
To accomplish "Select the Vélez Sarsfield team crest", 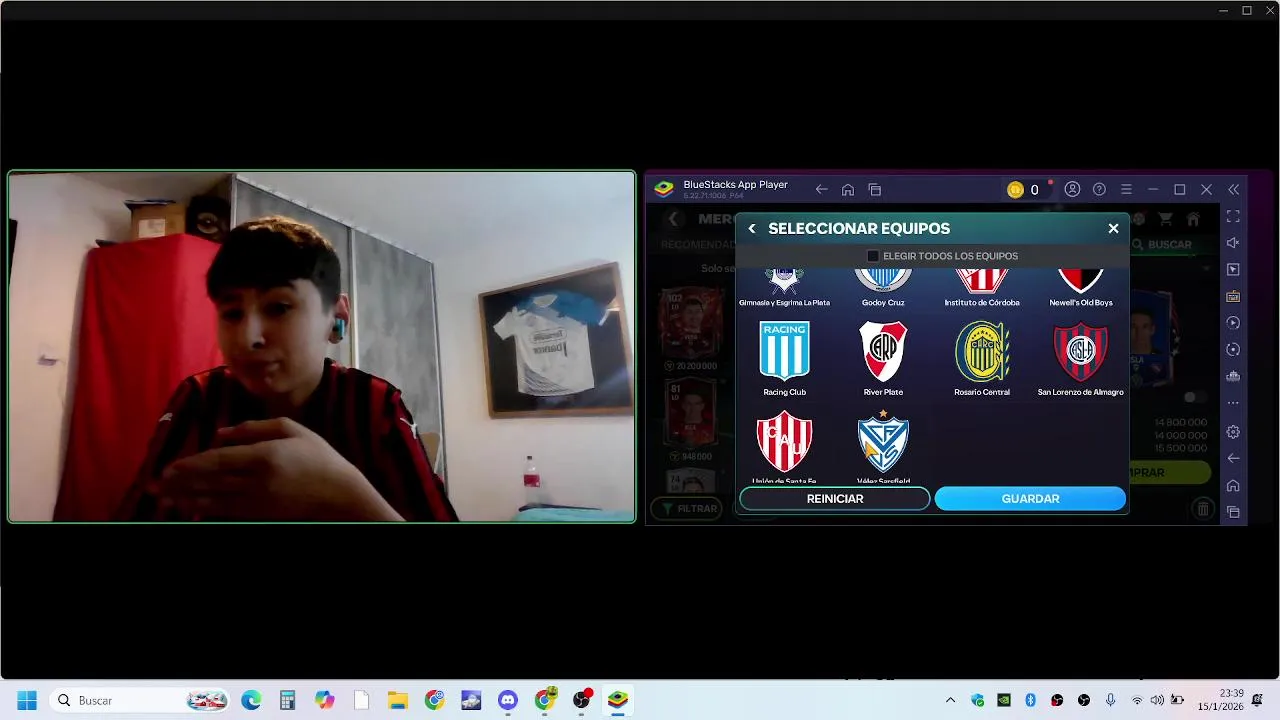I will click(883, 441).
